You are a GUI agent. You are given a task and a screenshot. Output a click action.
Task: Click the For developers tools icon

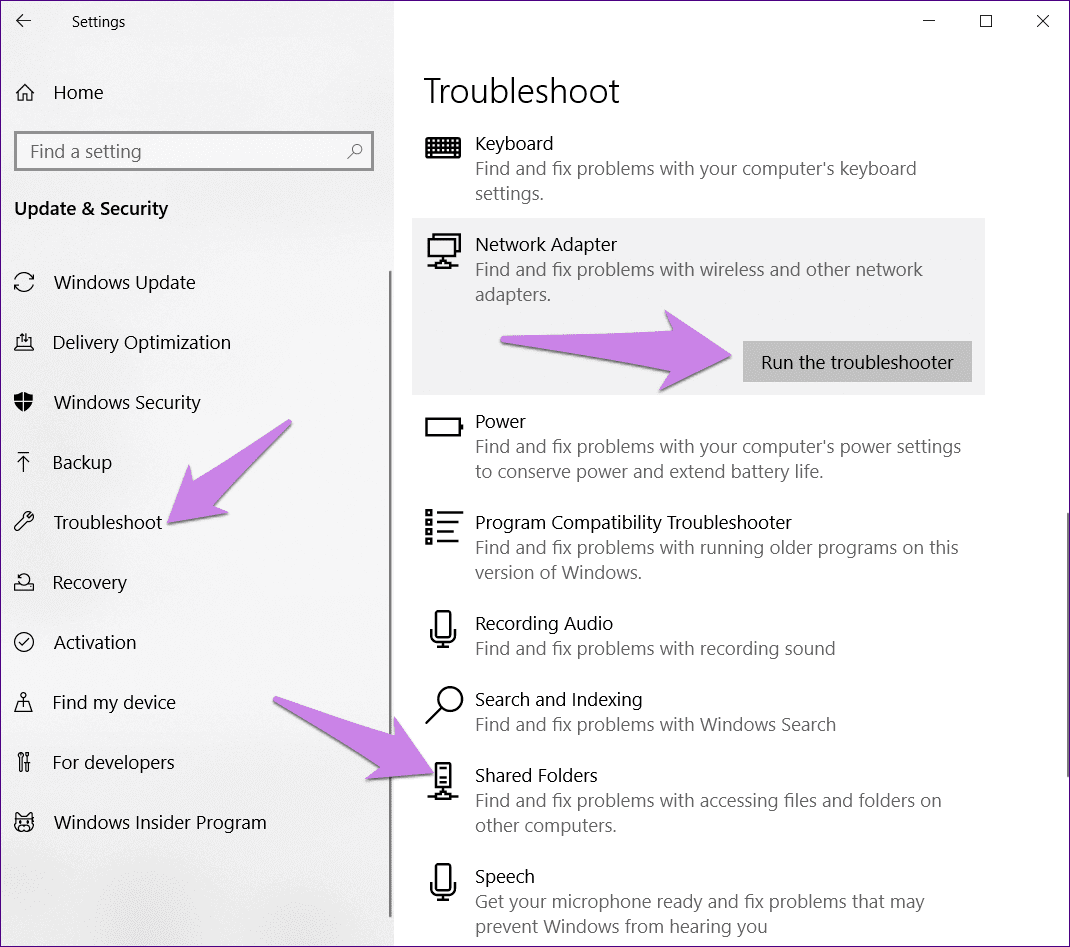pos(24,762)
